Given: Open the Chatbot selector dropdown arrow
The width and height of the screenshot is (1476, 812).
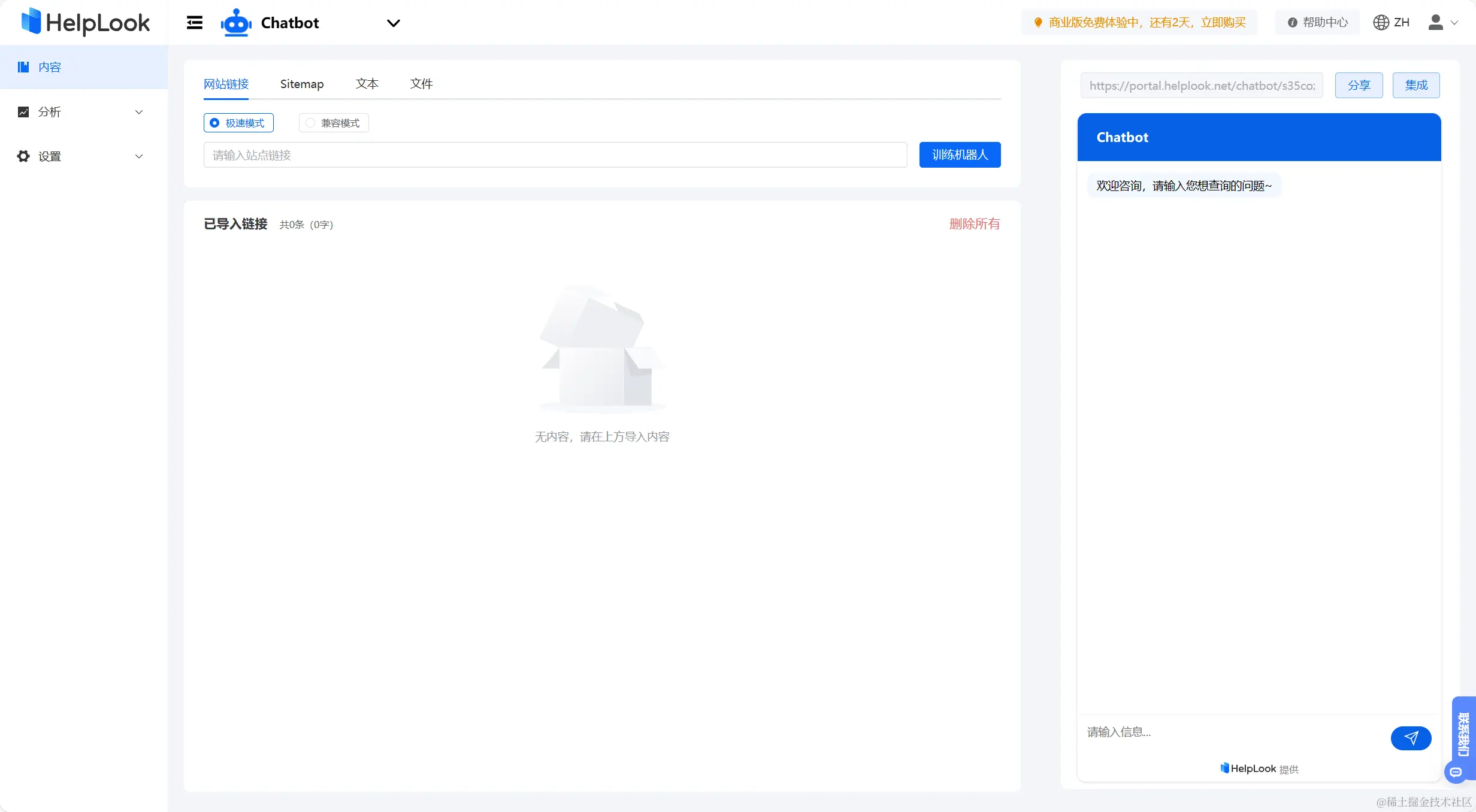Looking at the screenshot, I should click(x=393, y=23).
